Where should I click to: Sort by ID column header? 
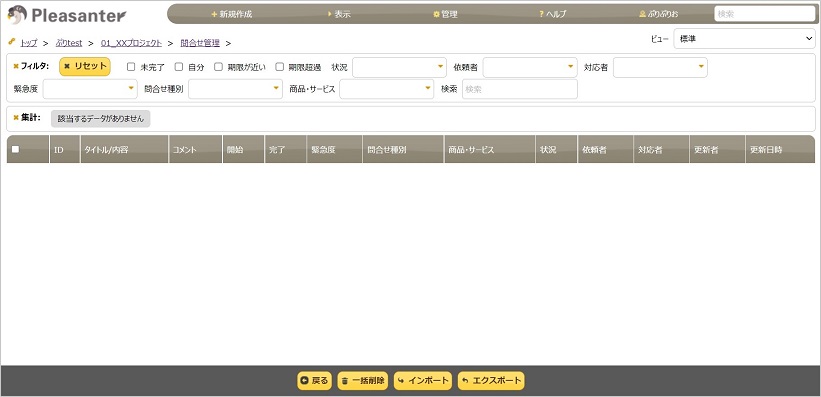coord(65,149)
